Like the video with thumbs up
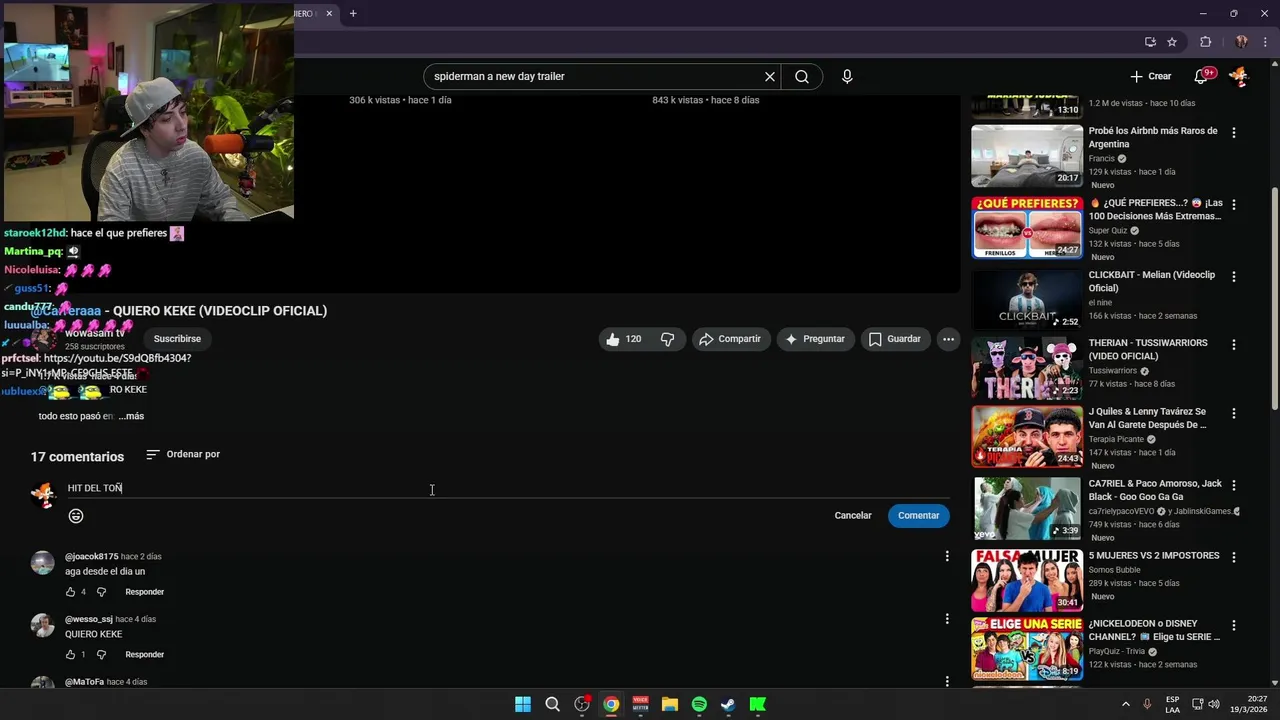1280x720 pixels. (624, 339)
